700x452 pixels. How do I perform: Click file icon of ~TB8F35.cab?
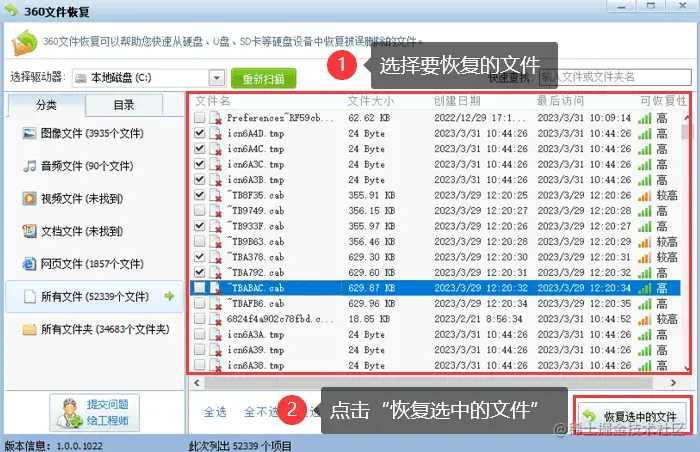(x=216, y=195)
